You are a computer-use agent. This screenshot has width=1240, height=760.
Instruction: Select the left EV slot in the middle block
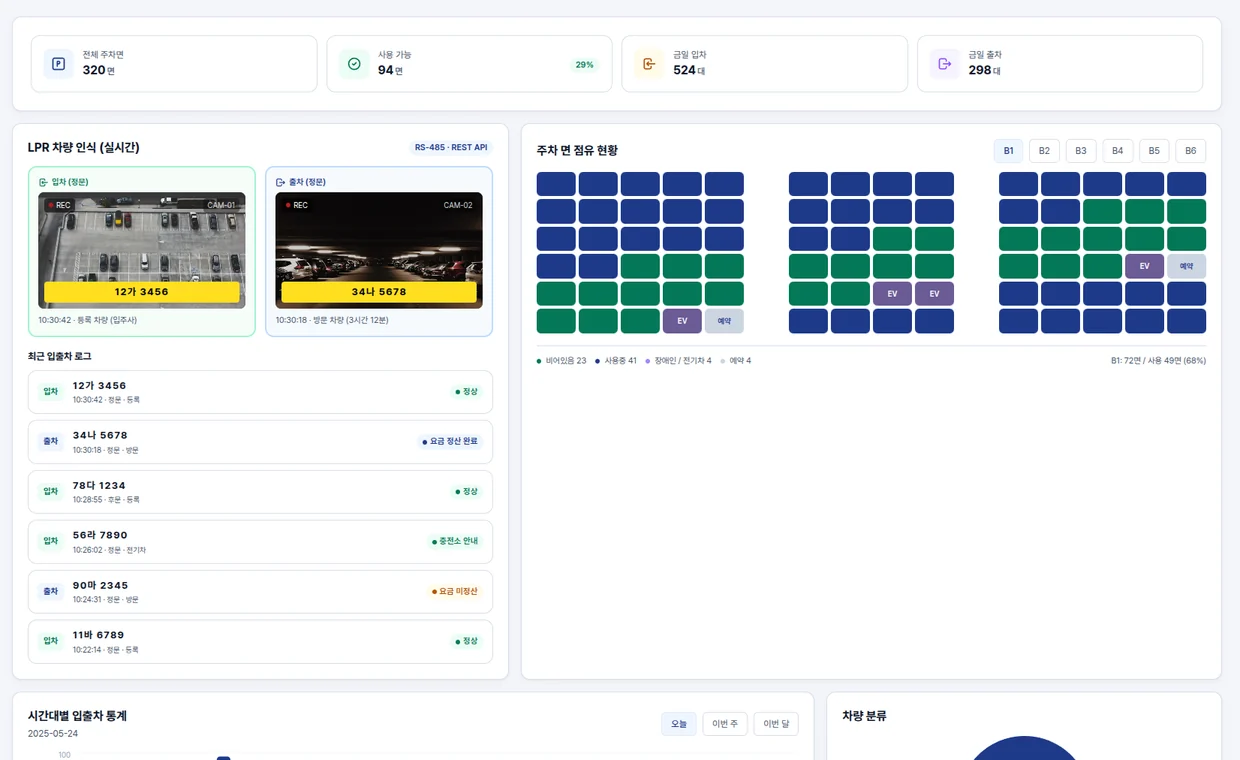click(x=892, y=294)
